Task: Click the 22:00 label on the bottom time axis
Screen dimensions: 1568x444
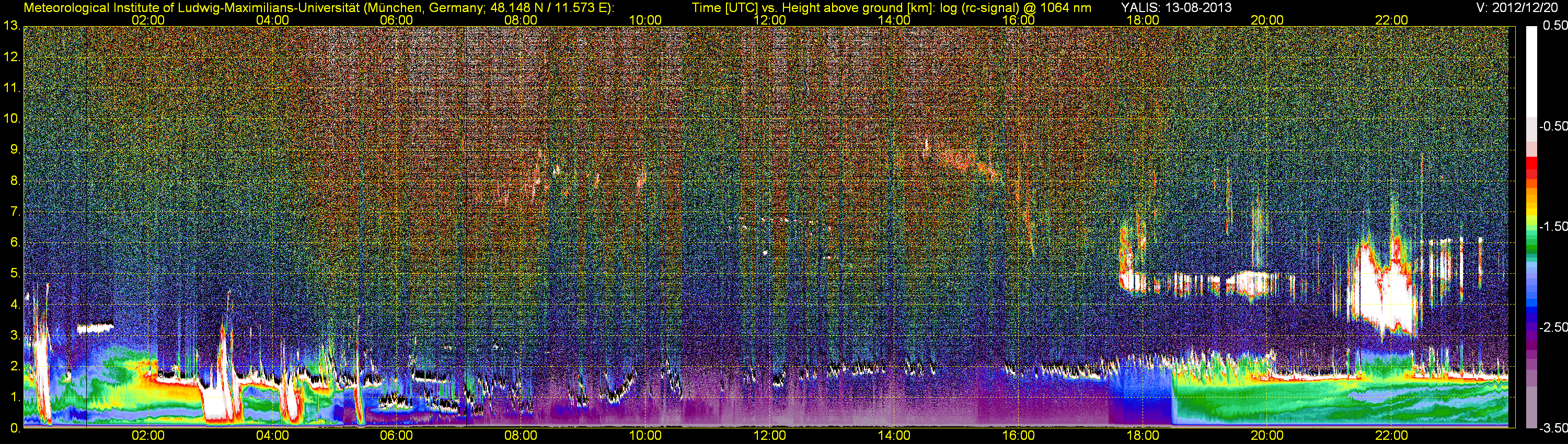Action: [x=1391, y=436]
